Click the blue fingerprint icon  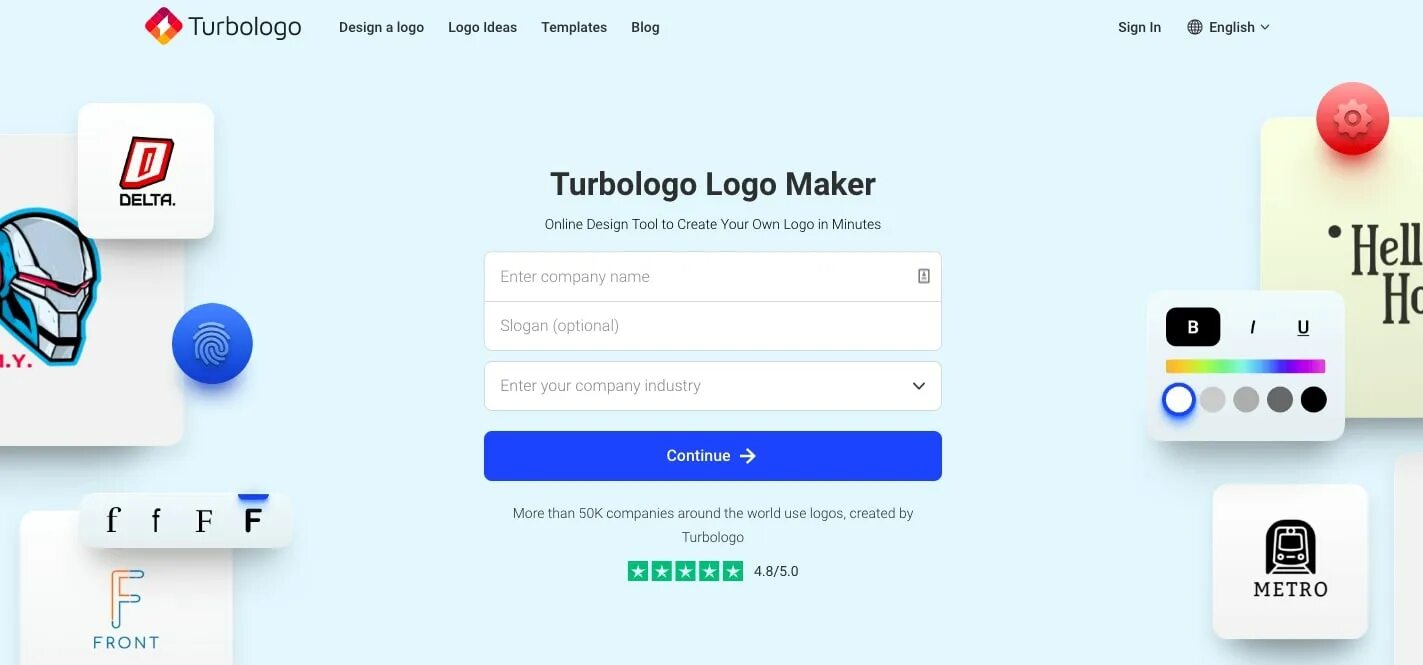pos(212,344)
